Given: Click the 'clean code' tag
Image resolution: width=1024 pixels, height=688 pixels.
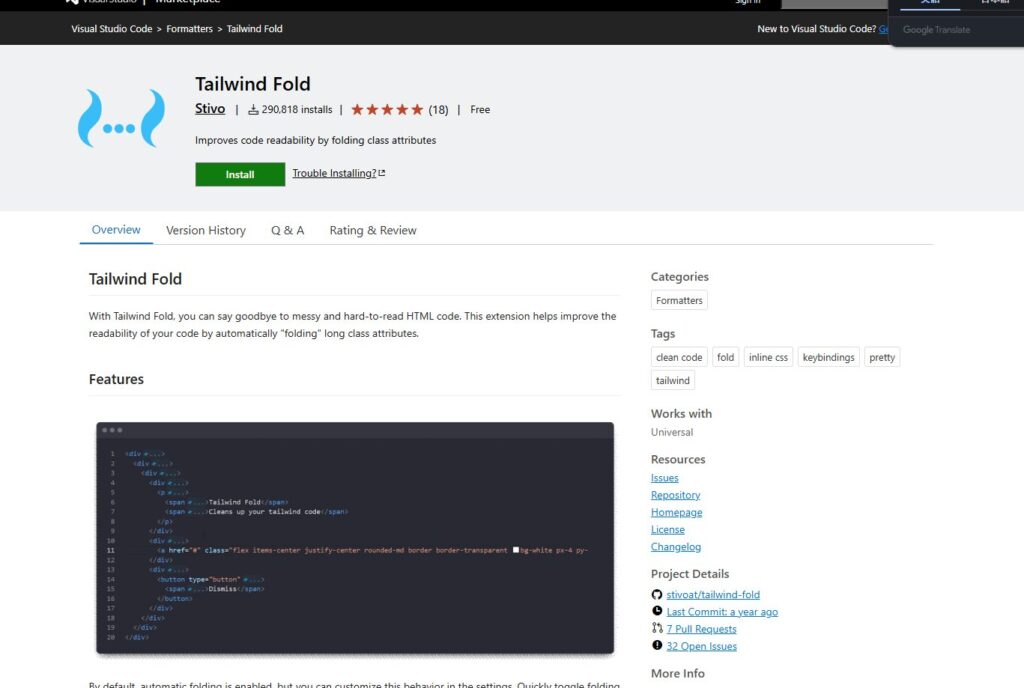Looking at the screenshot, I should click(679, 357).
